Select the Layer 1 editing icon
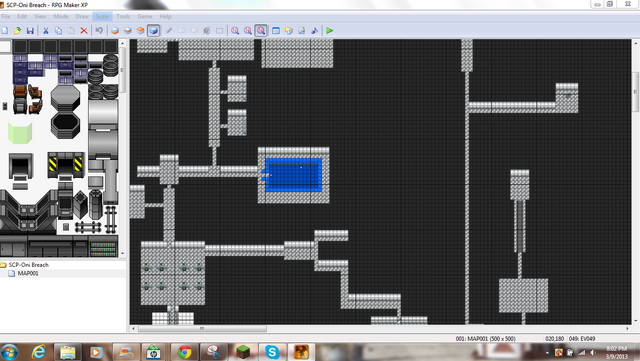Screen dimensions: 640x361 (x=115, y=31)
